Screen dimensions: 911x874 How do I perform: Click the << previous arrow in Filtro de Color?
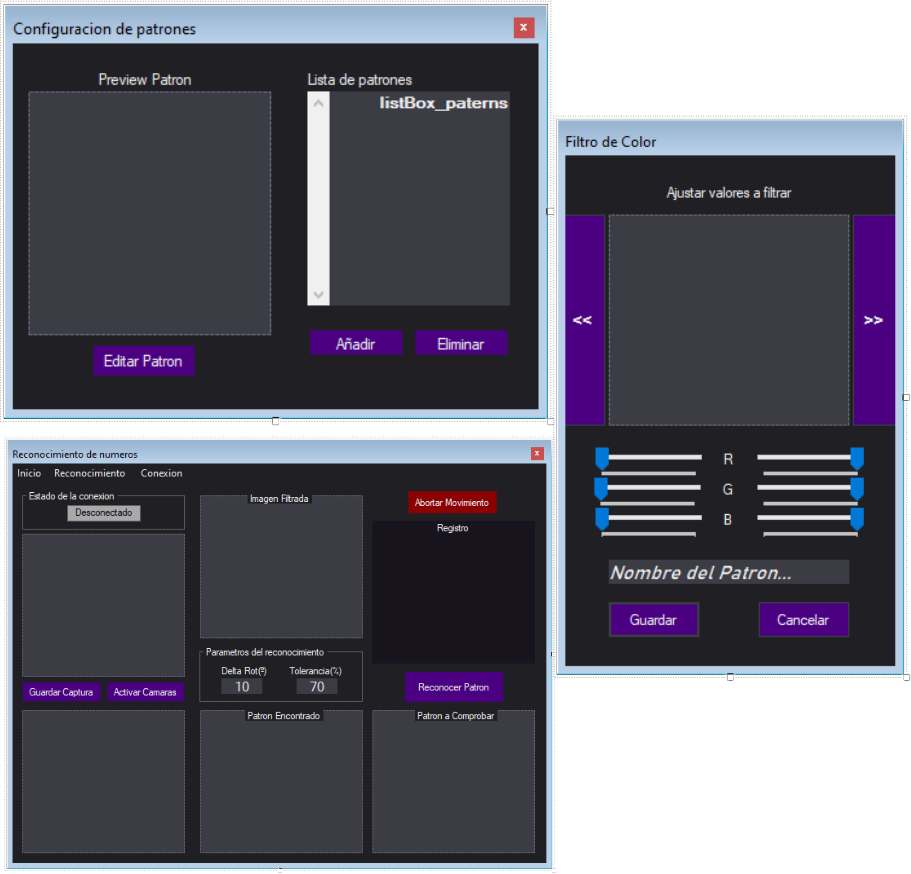pyautogui.click(x=583, y=319)
